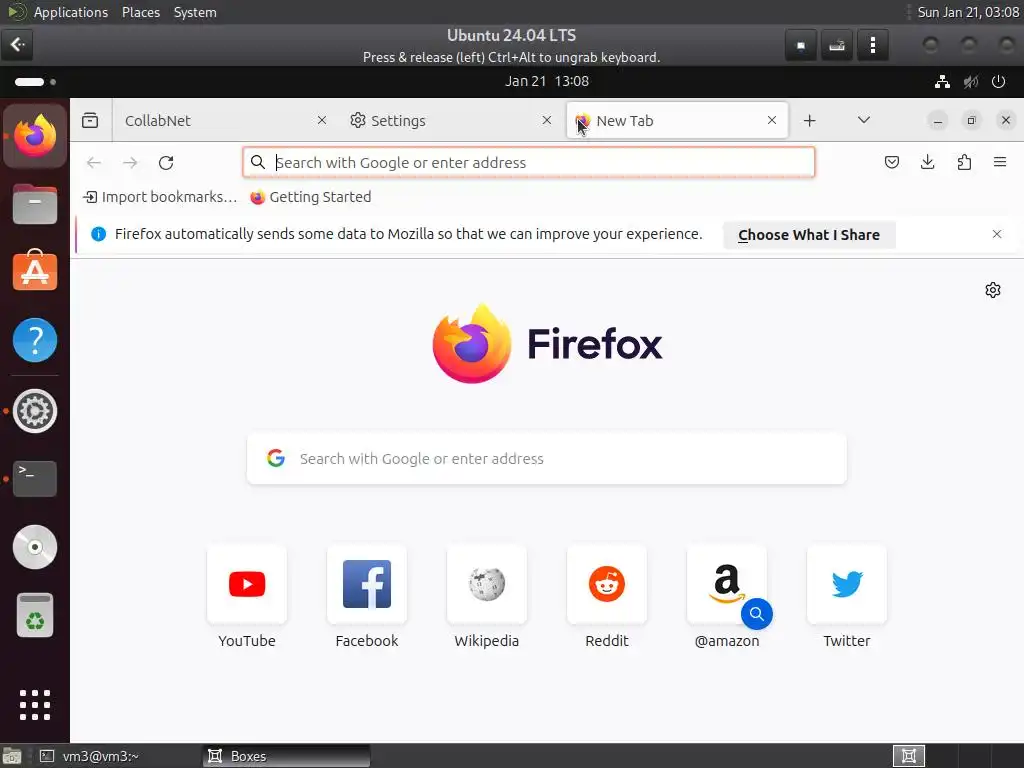The height and width of the screenshot is (768, 1024).
Task: Open the Downloads panel
Action: pyautogui.click(x=927, y=162)
